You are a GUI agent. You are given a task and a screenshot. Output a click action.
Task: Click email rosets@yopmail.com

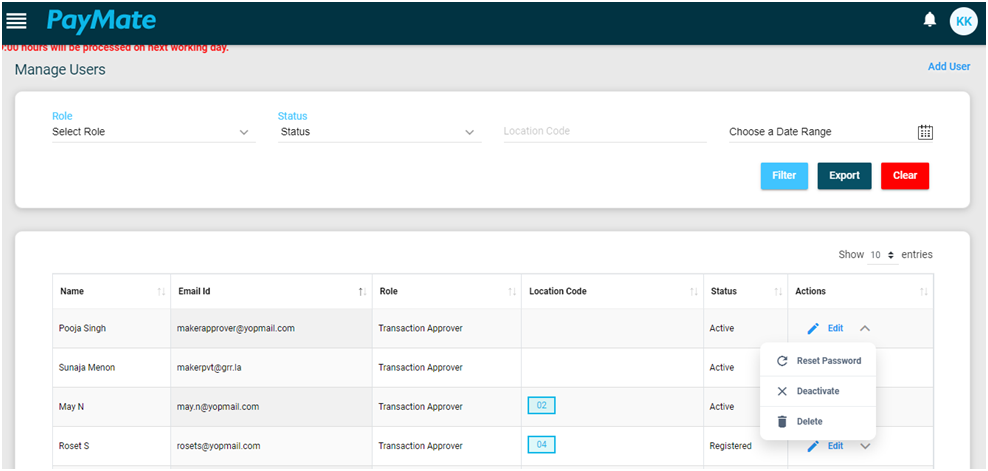point(219,446)
